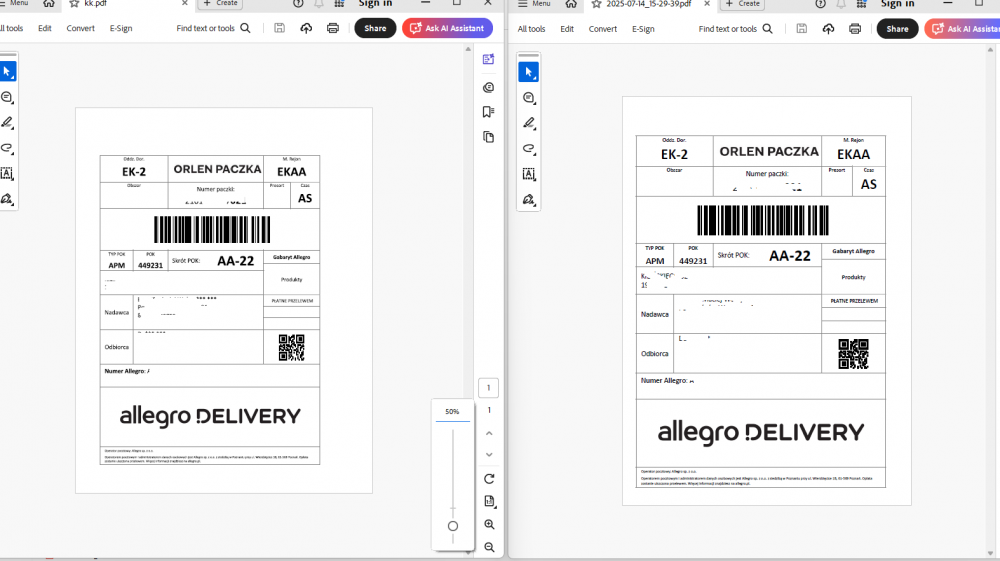Save the file in right window
The width and height of the screenshot is (1000, 561).
802,29
